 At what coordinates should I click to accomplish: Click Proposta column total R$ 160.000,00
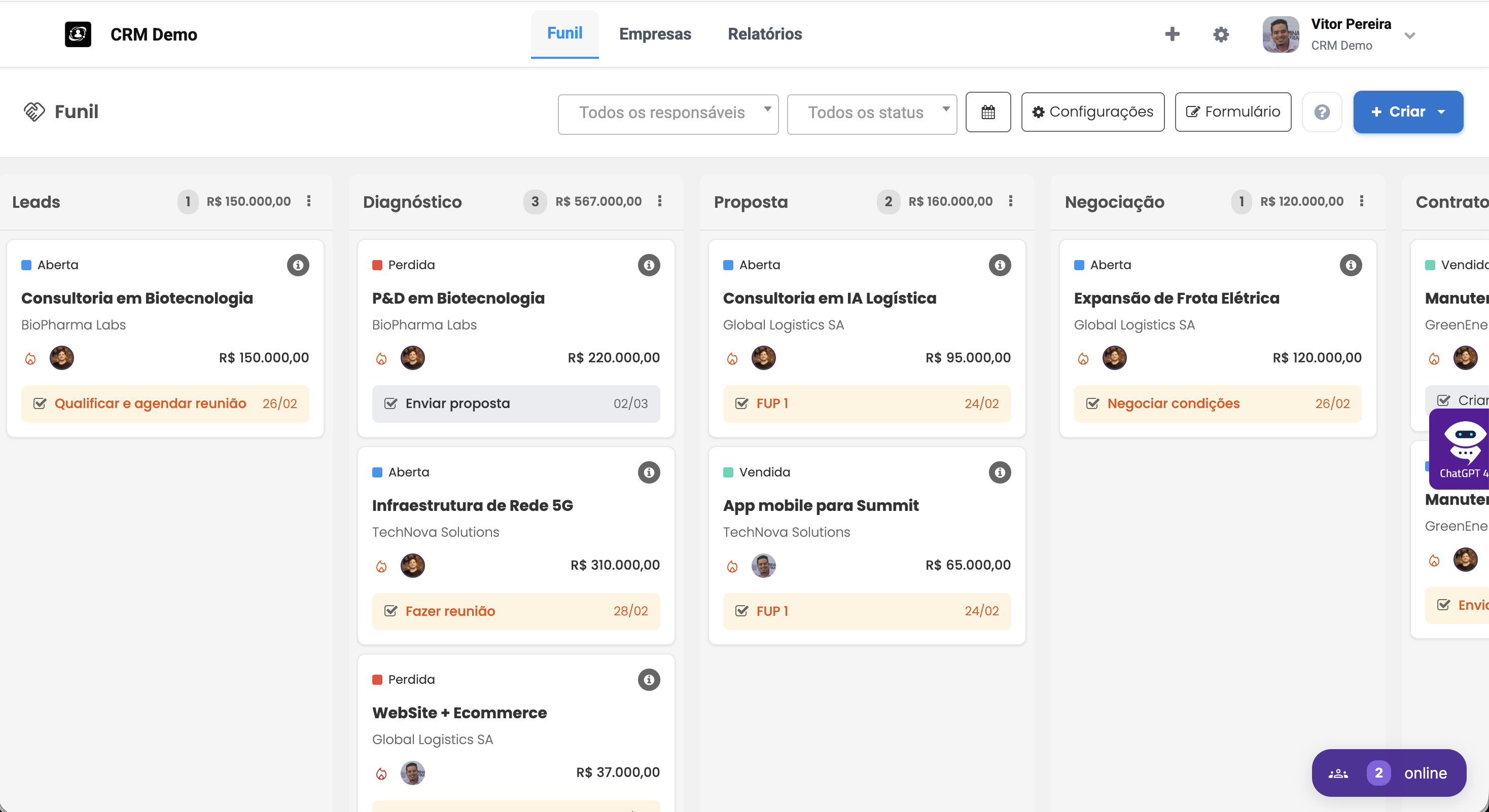[x=950, y=202]
